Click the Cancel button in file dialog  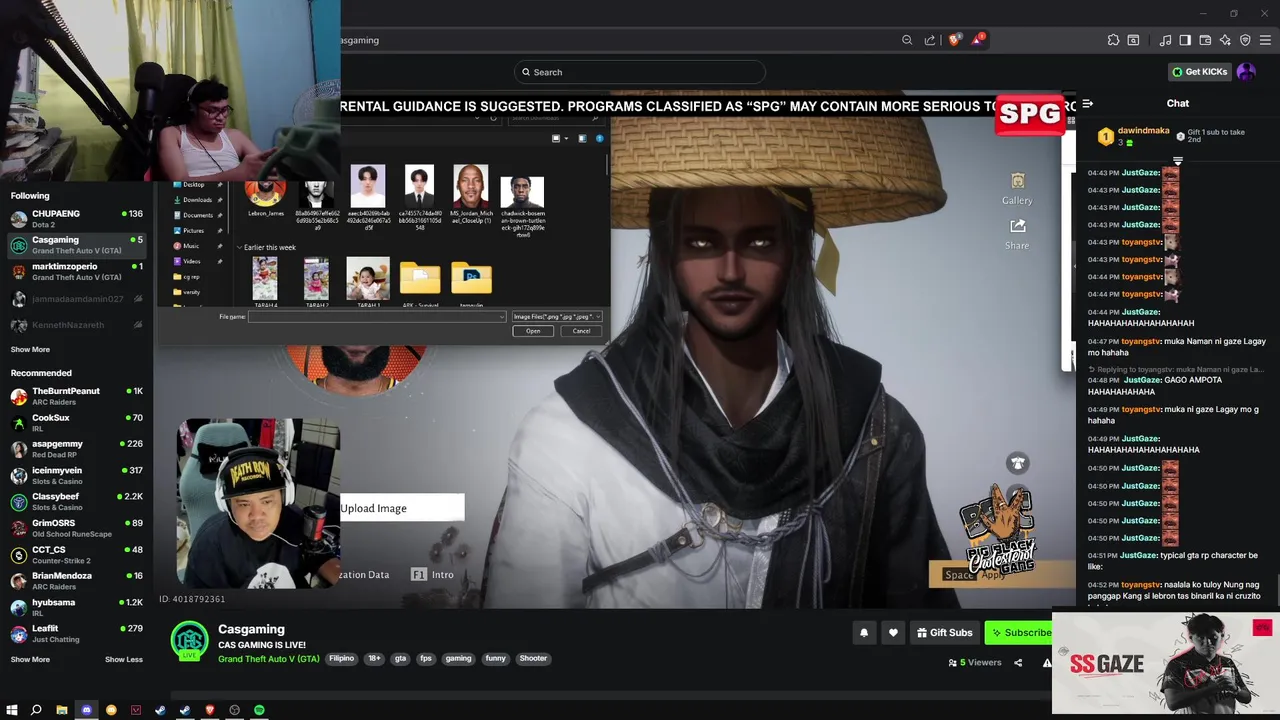tap(581, 331)
